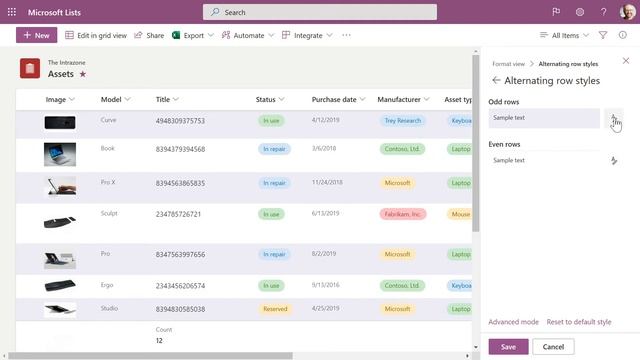
Task: Open the Title column header menu
Action: (x=167, y=100)
